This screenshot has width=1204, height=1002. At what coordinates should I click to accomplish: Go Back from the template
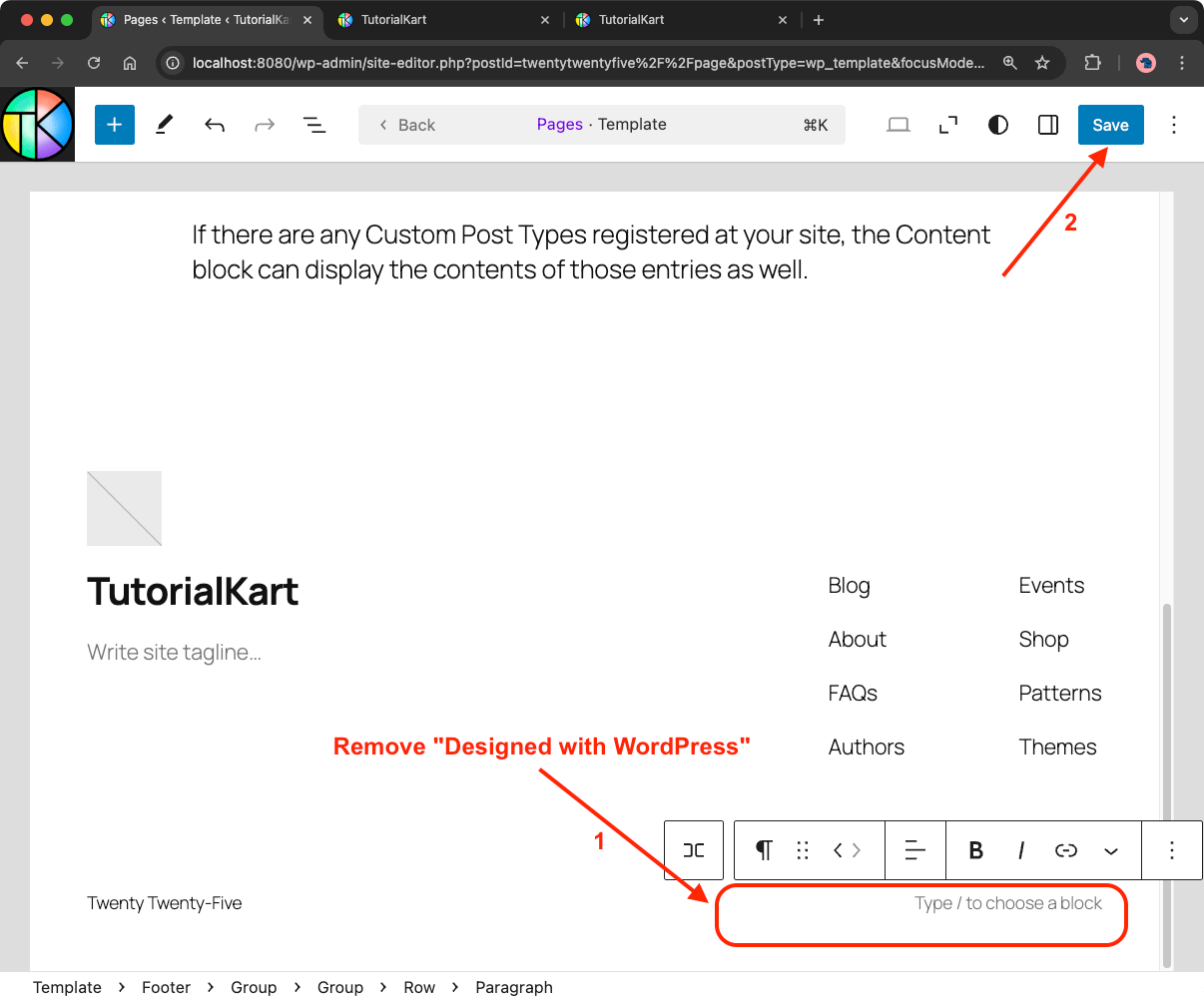pyautogui.click(x=407, y=125)
